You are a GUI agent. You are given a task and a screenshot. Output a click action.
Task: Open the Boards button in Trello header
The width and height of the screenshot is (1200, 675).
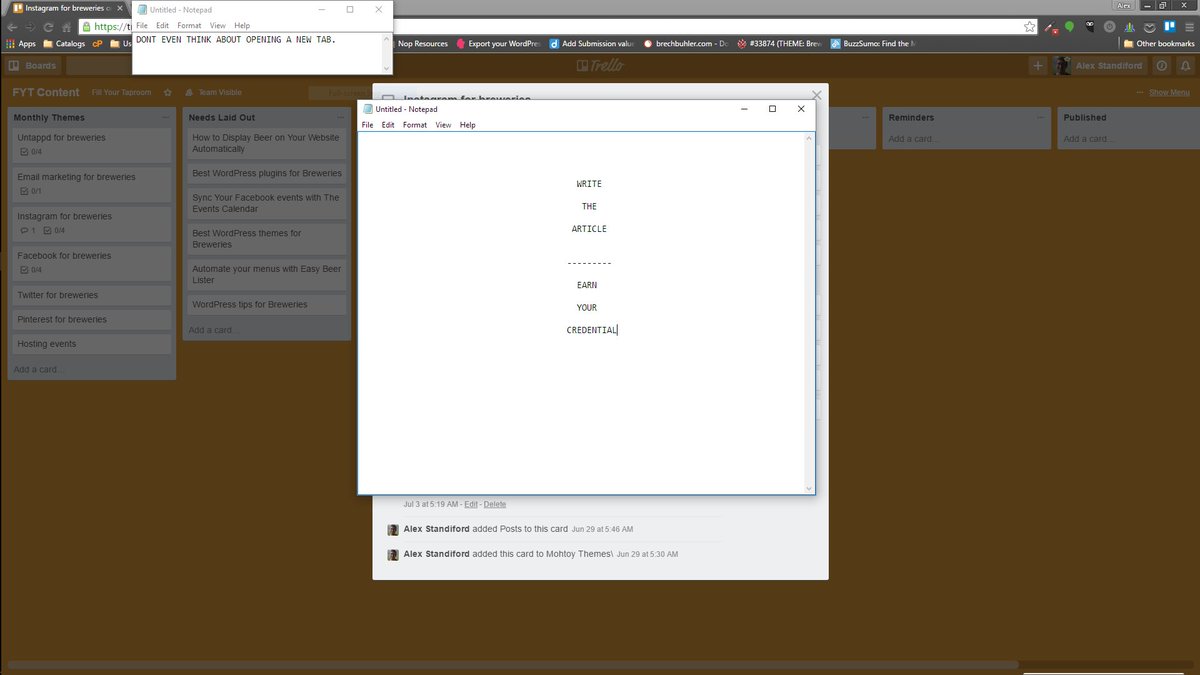[x=33, y=66]
